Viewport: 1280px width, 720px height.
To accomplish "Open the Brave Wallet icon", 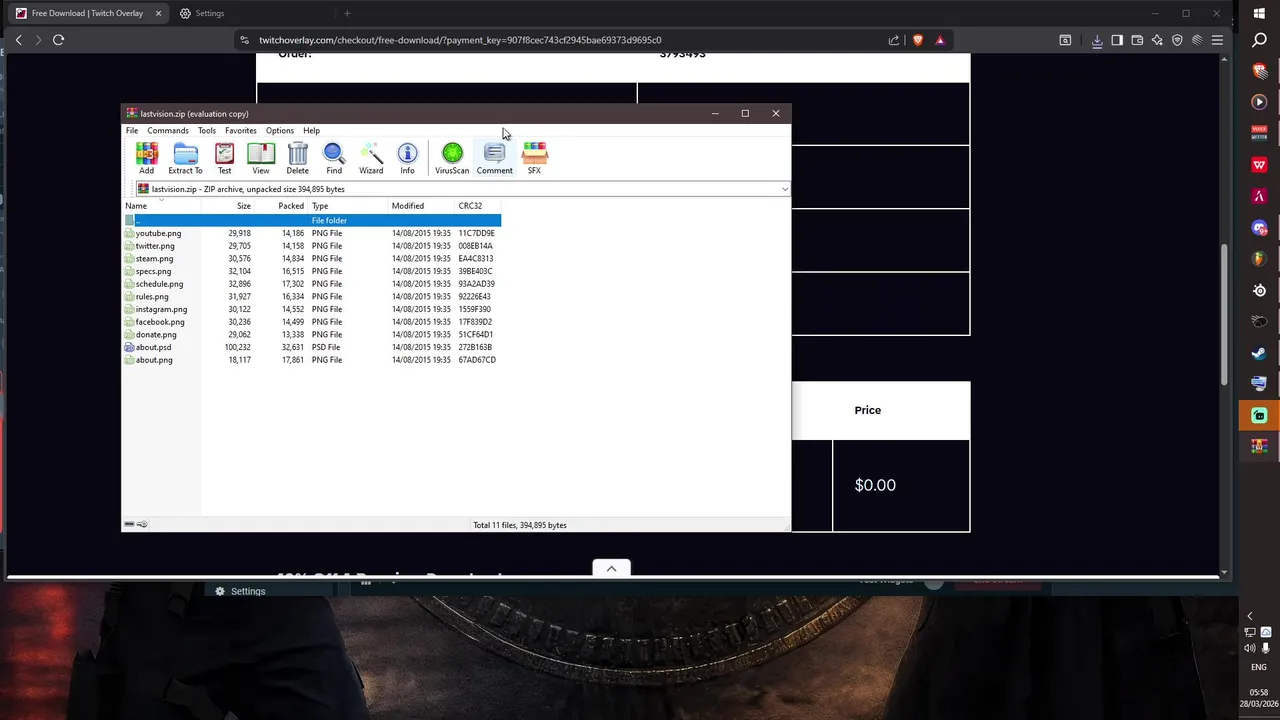I will pyautogui.click(x=1137, y=40).
